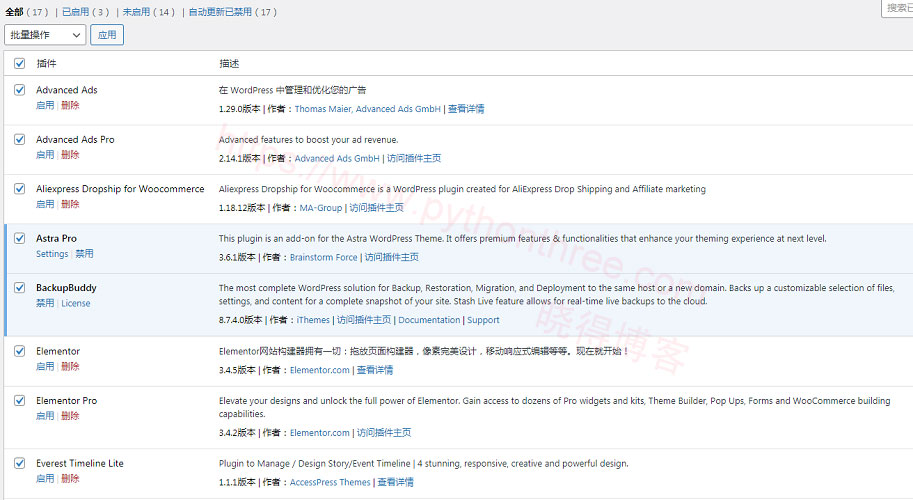Screen dimensions: 913x500
Task: Delete Advanced Ads via 删除 link
Action: tap(70, 105)
